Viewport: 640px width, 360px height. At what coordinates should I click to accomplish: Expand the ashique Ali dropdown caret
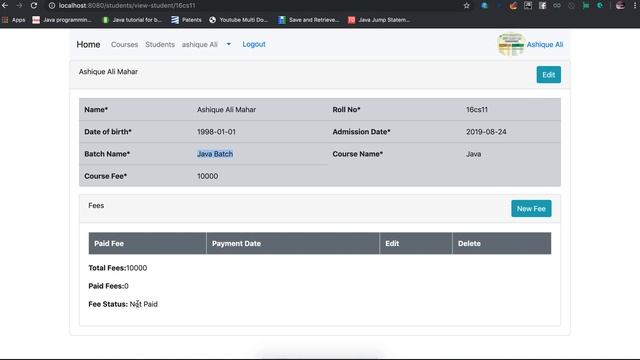click(x=229, y=44)
